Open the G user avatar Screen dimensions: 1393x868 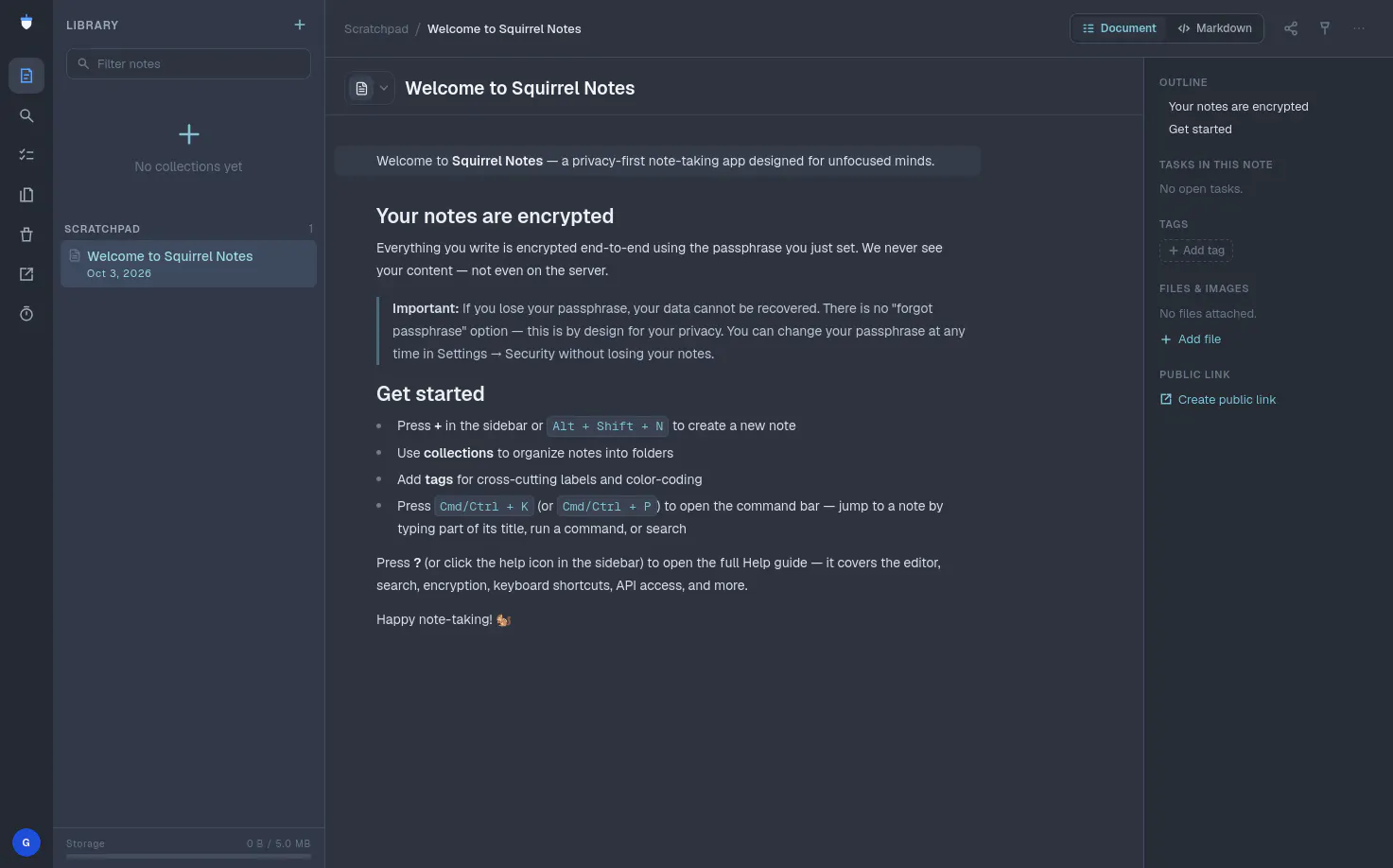coord(26,842)
